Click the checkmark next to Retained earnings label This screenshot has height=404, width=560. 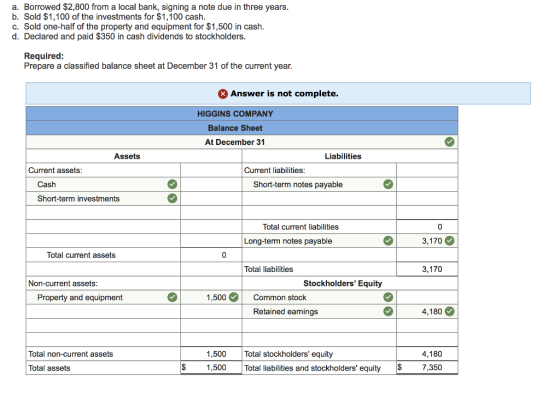pyautogui.click(x=388, y=311)
